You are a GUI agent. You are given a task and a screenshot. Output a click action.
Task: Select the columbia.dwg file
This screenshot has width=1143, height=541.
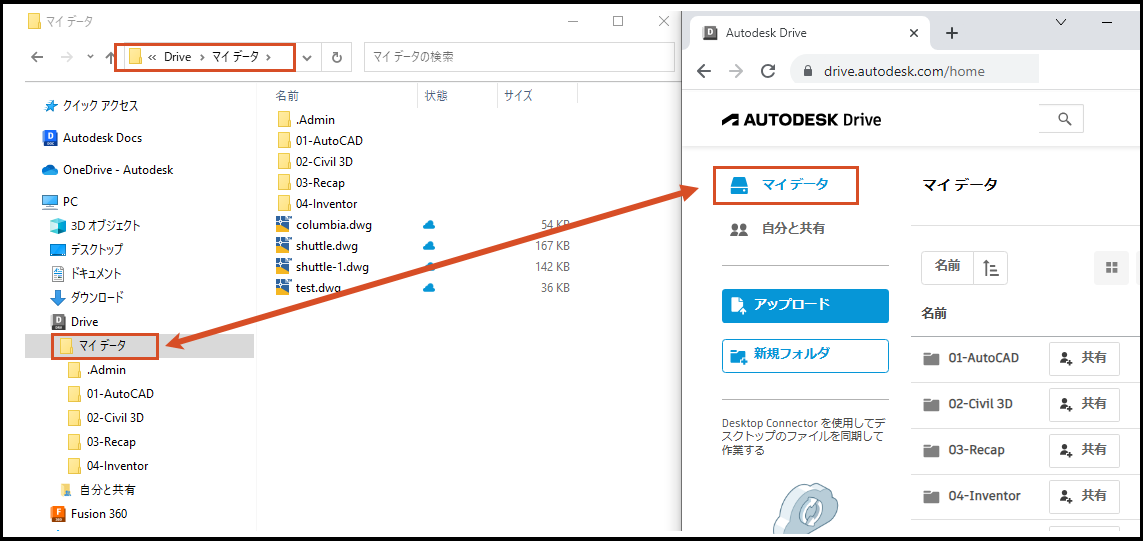pyautogui.click(x=324, y=225)
